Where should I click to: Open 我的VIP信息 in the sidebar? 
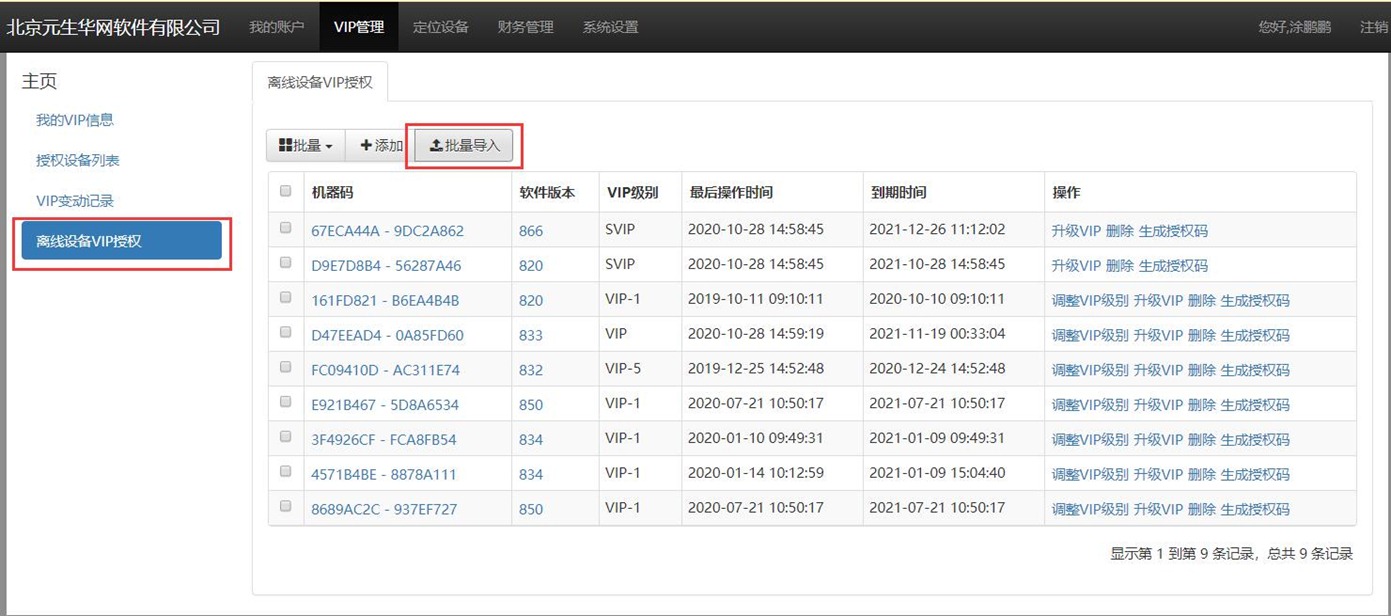click(75, 120)
